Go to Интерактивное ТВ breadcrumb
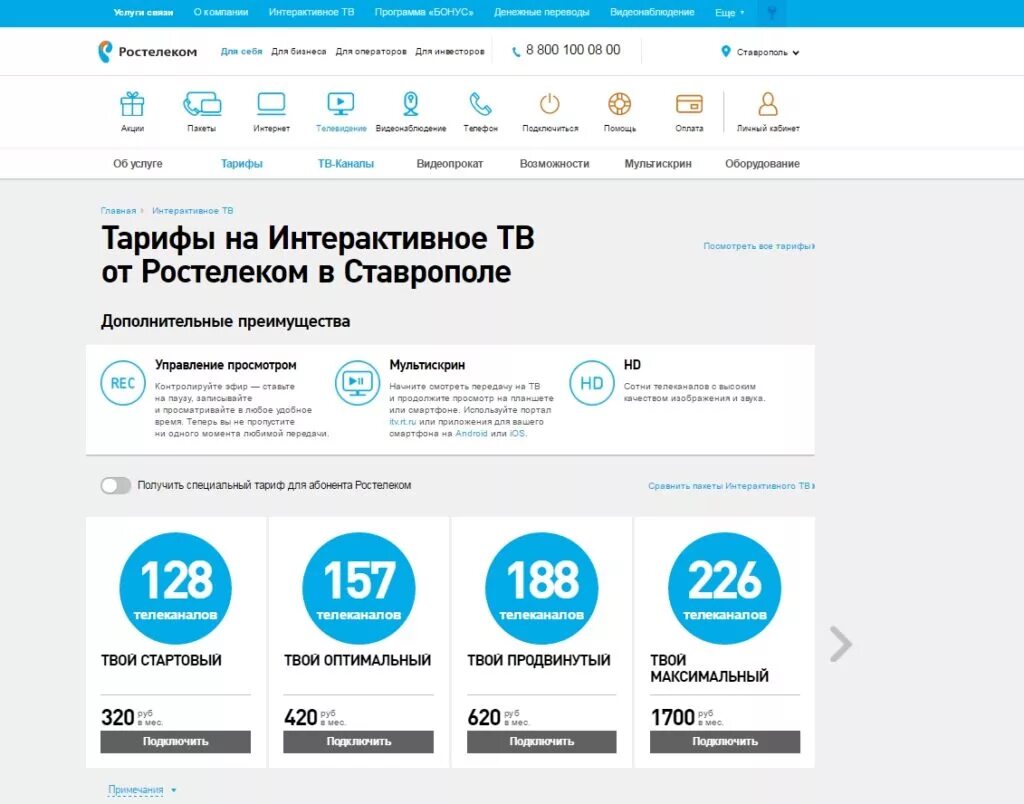Screen dimensions: 1024x804 point(193,210)
